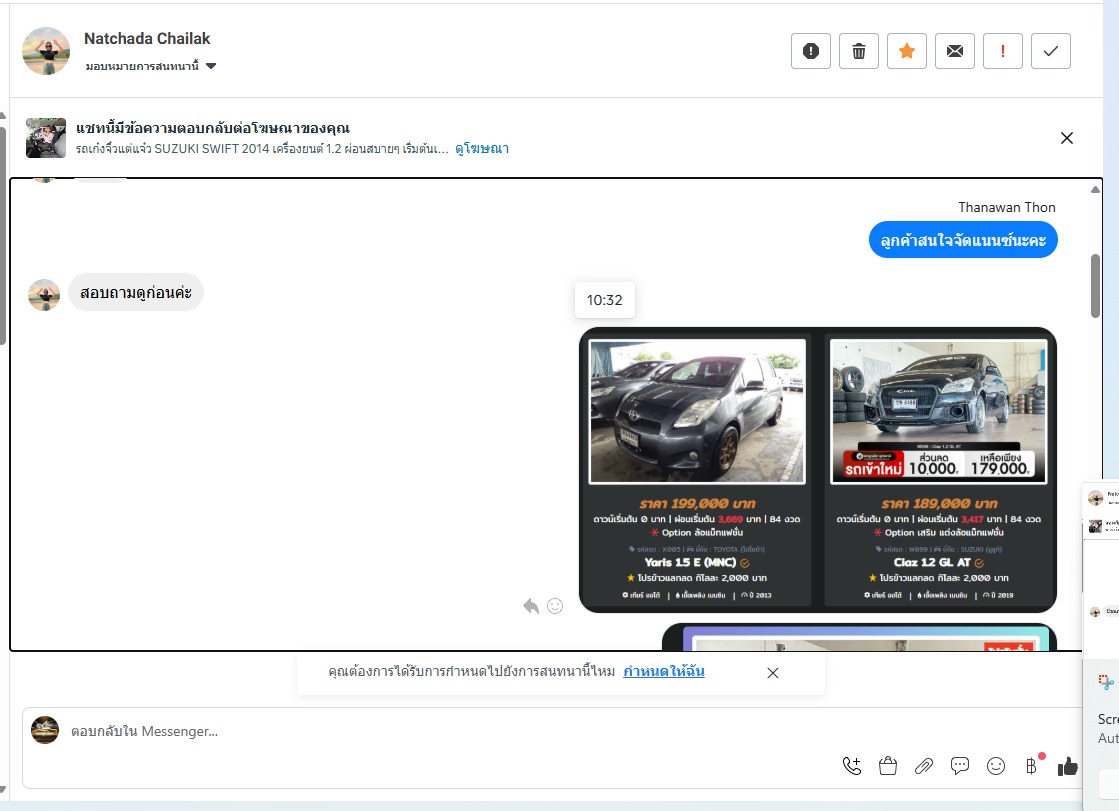The height and width of the screenshot is (811, 1119).
Task: Click the 10:32 timestamp tooltip
Action: click(x=604, y=300)
